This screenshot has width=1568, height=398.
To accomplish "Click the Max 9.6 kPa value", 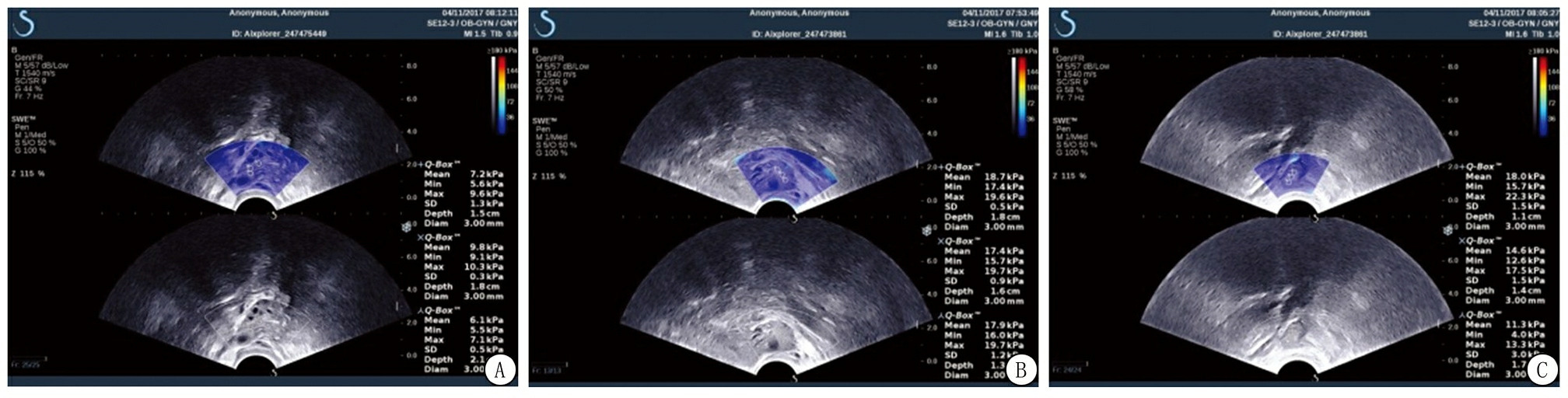I will (x=487, y=194).
